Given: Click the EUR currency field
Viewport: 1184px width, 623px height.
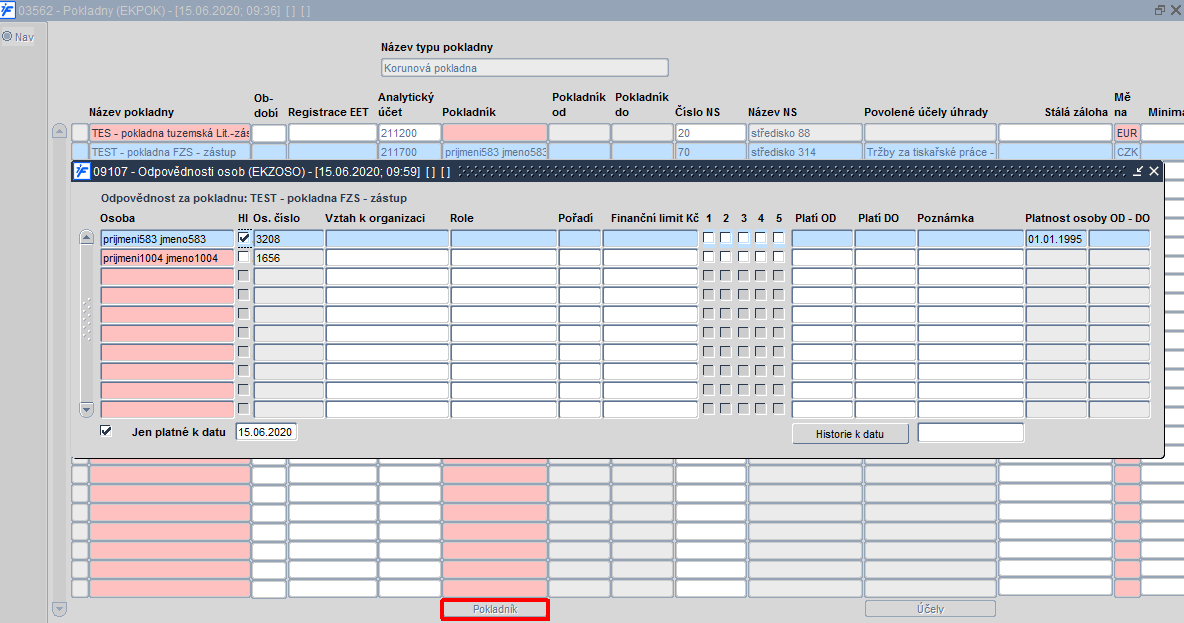Looking at the screenshot, I should pyautogui.click(x=1127, y=133).
